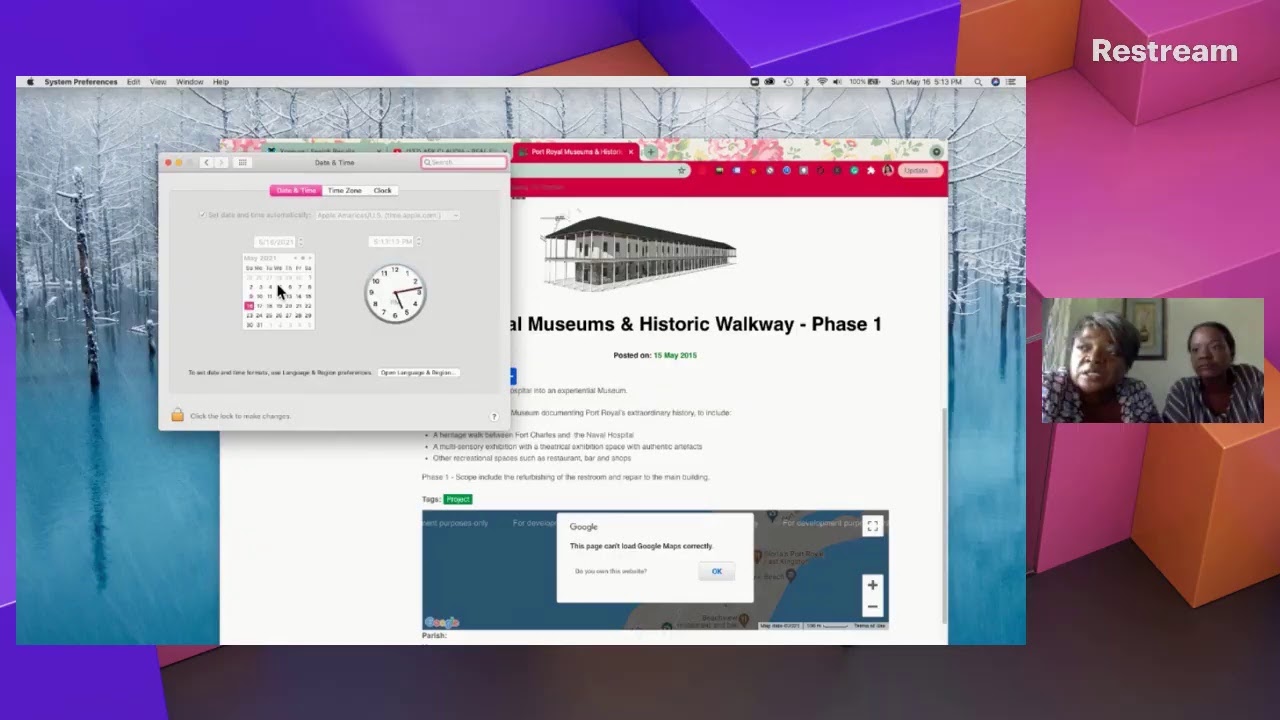The width and height of the screenshot is (1280, 720).
Task: Click Show All grid icon in Date & Time
Action: (x=242, y=162)
